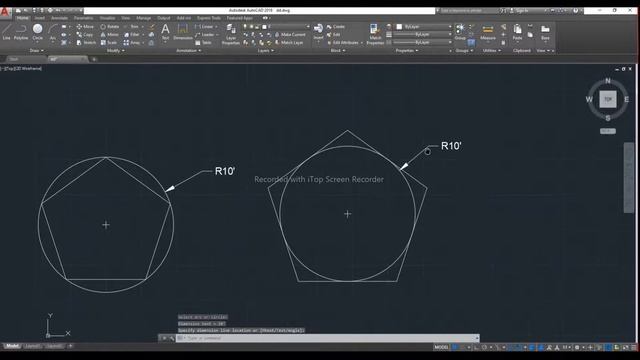Screen dimensions: 640x360
Task: Click the Copy tool
Action: click(85, 35)
